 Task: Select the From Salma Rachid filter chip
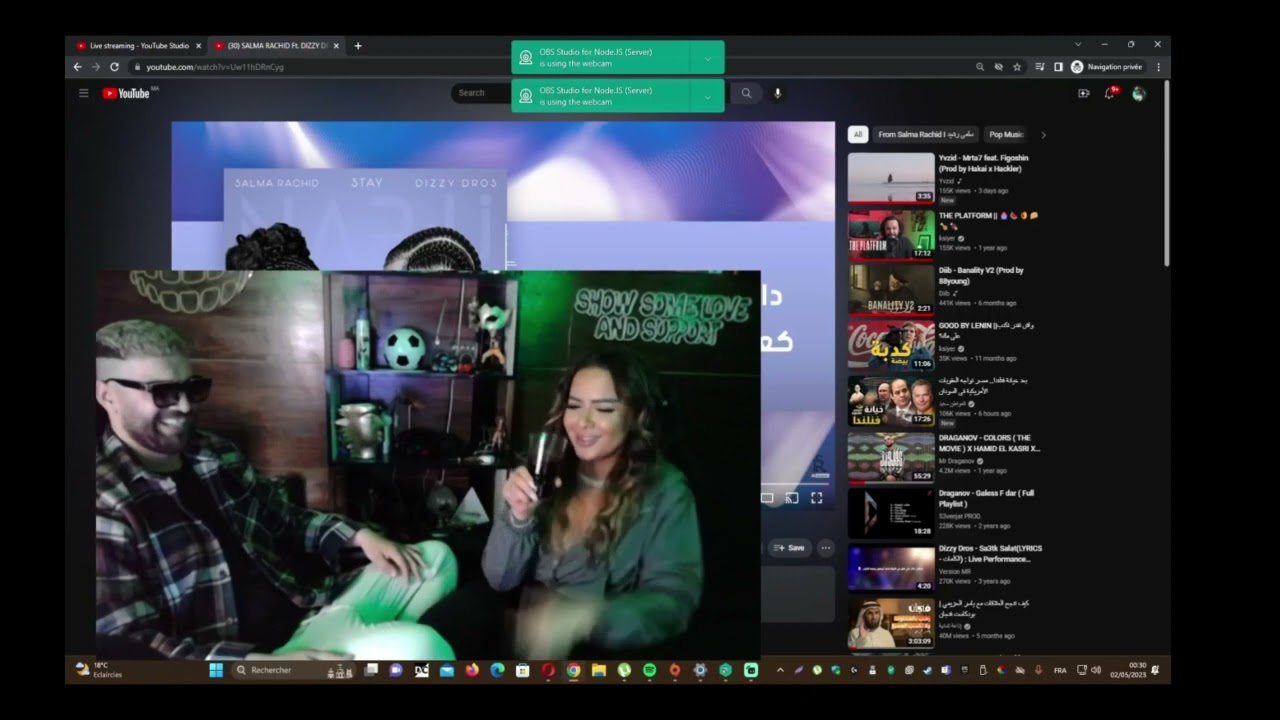(x=925, y=135)
